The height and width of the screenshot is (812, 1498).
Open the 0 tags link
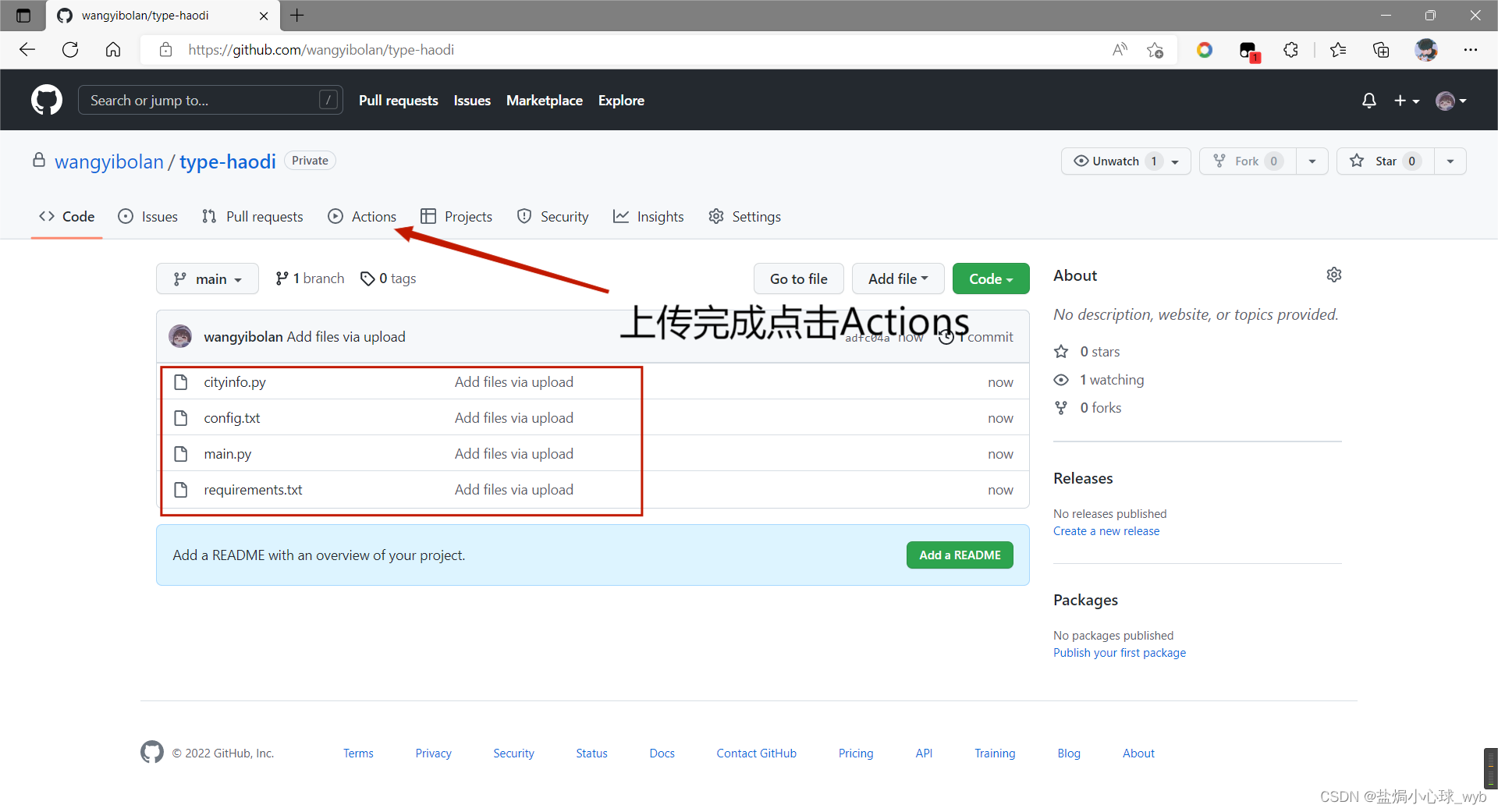(389, 278)
